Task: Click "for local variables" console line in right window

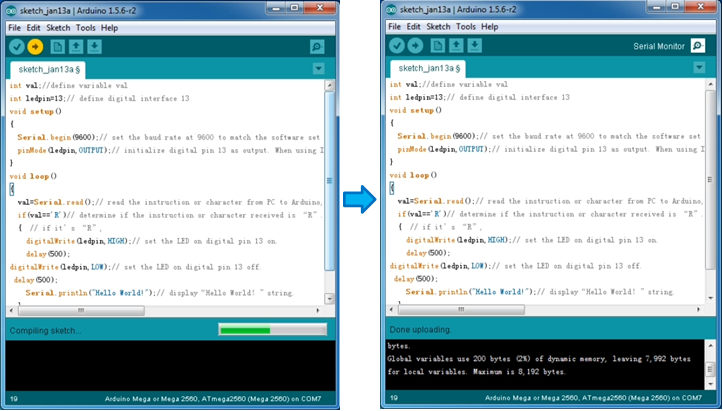Action: coord(476,372)
